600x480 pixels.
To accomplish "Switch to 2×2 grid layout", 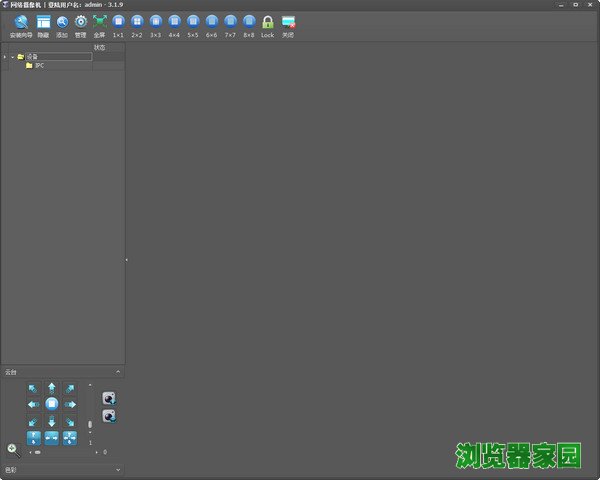I will 137,22.
